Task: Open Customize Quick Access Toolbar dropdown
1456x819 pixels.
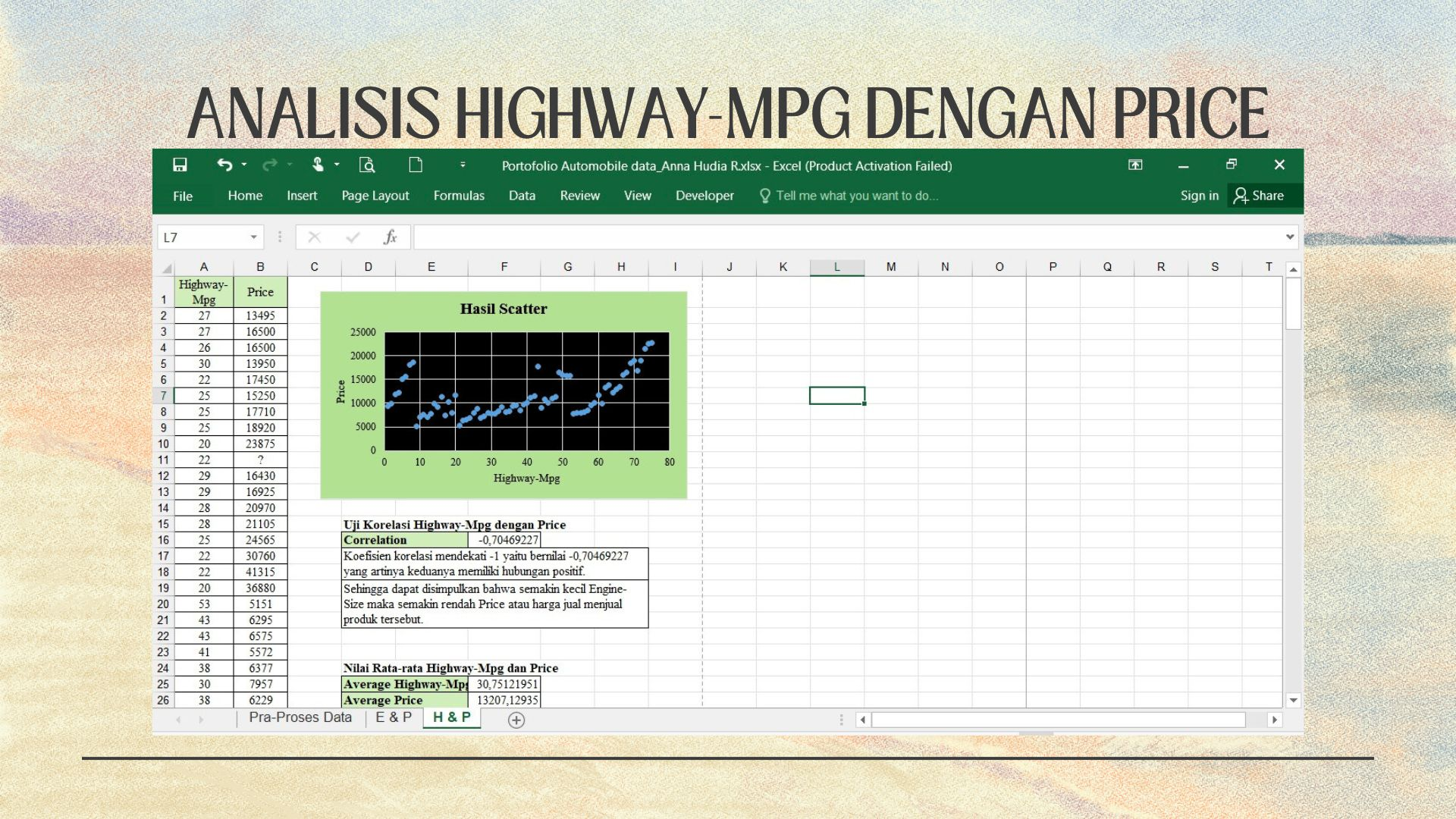Action: click(463, 165)
